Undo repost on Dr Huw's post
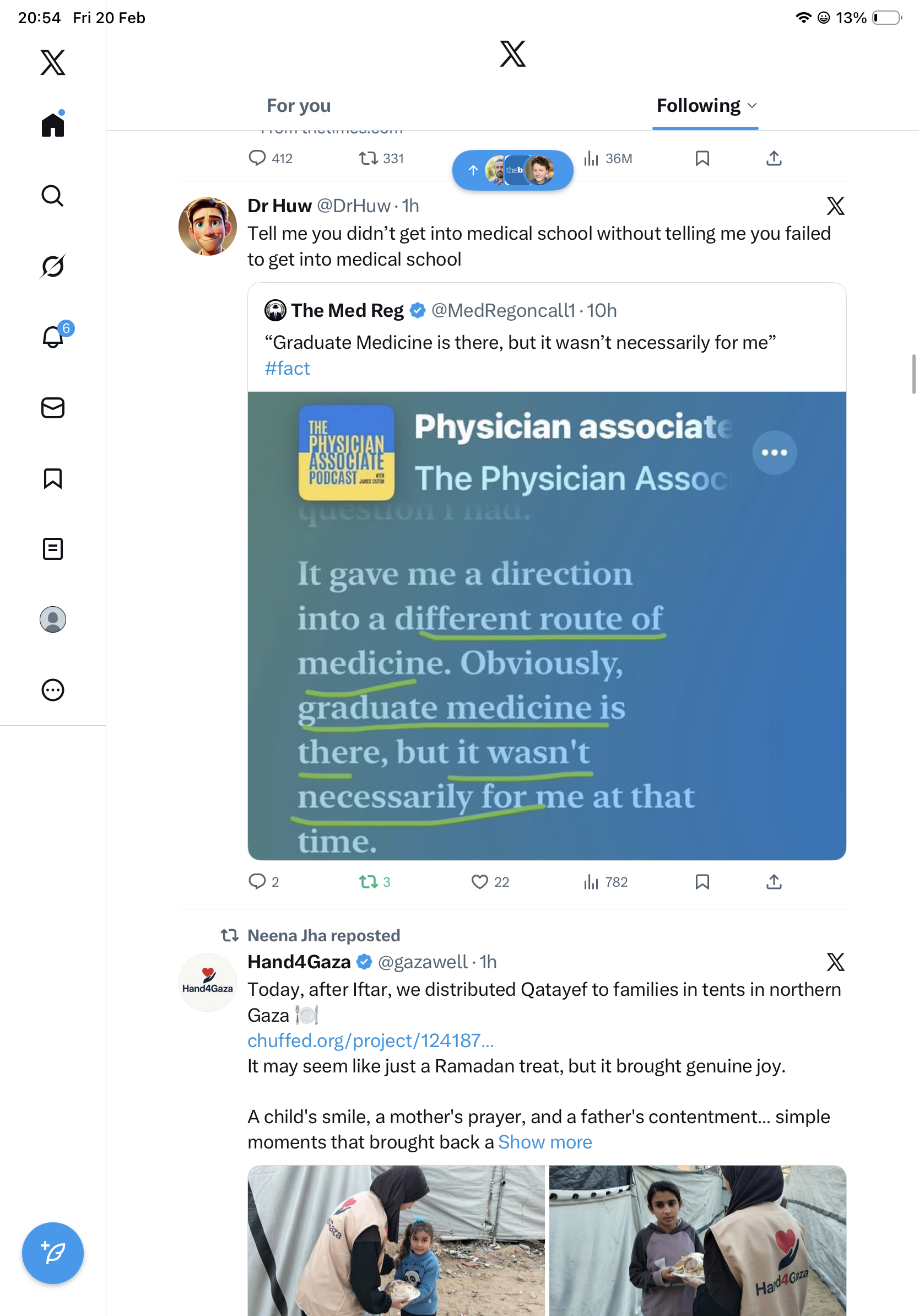919x1316 pixels. (x=369, y=882)
